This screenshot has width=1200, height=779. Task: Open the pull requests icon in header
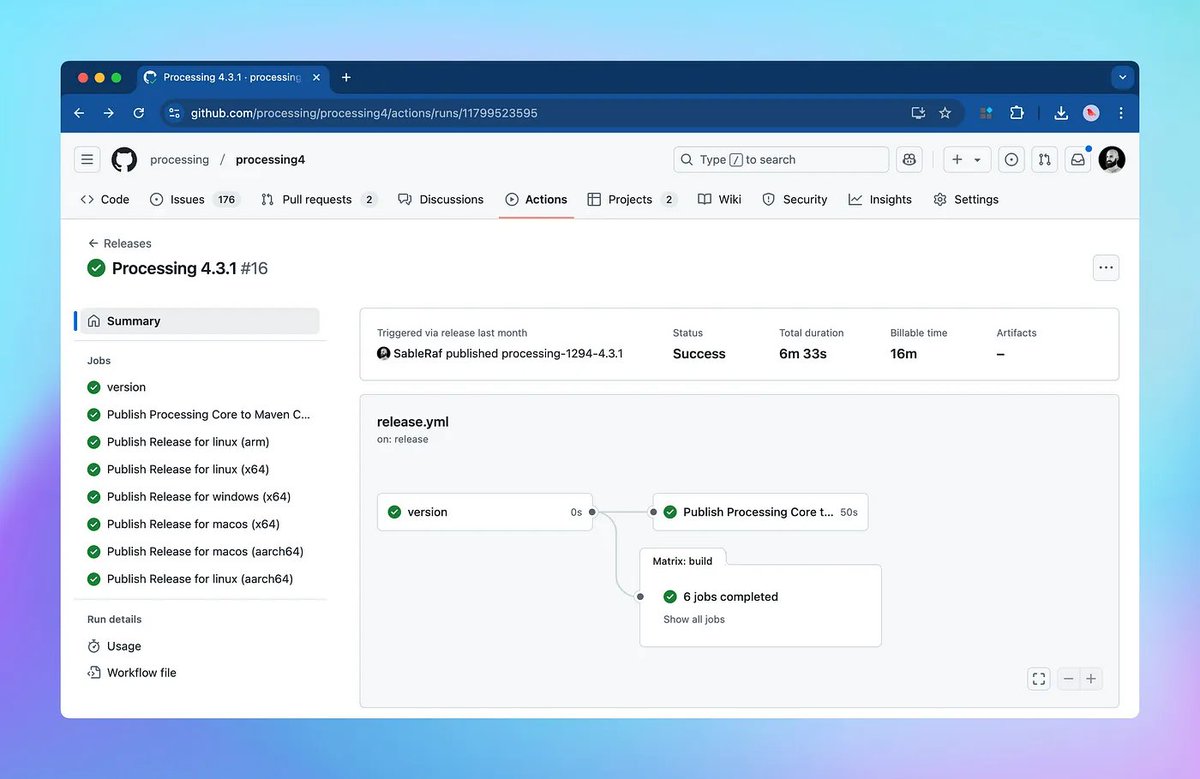[1044, 160]
